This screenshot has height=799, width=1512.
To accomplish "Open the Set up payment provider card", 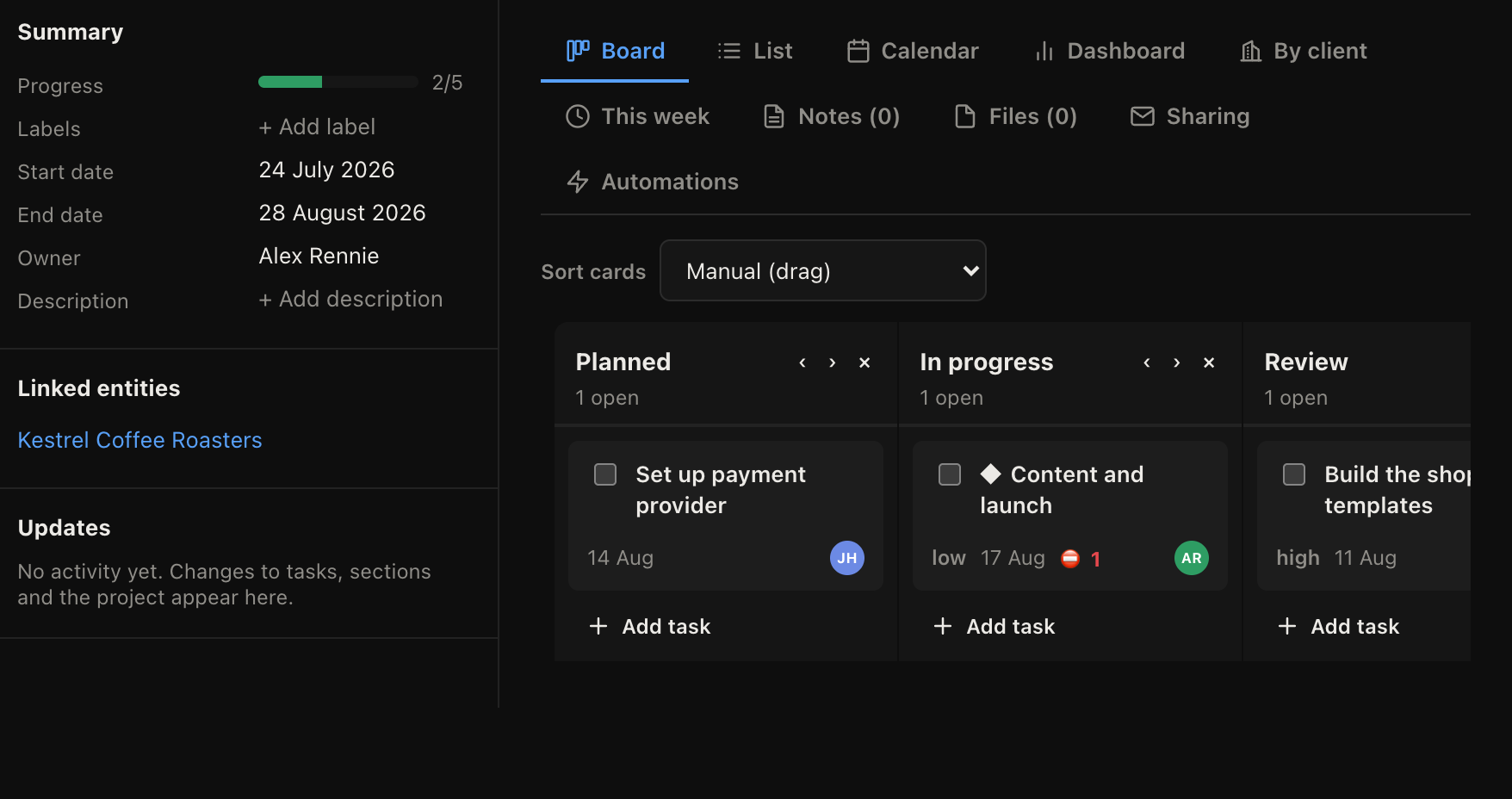I will click(726, 515).
